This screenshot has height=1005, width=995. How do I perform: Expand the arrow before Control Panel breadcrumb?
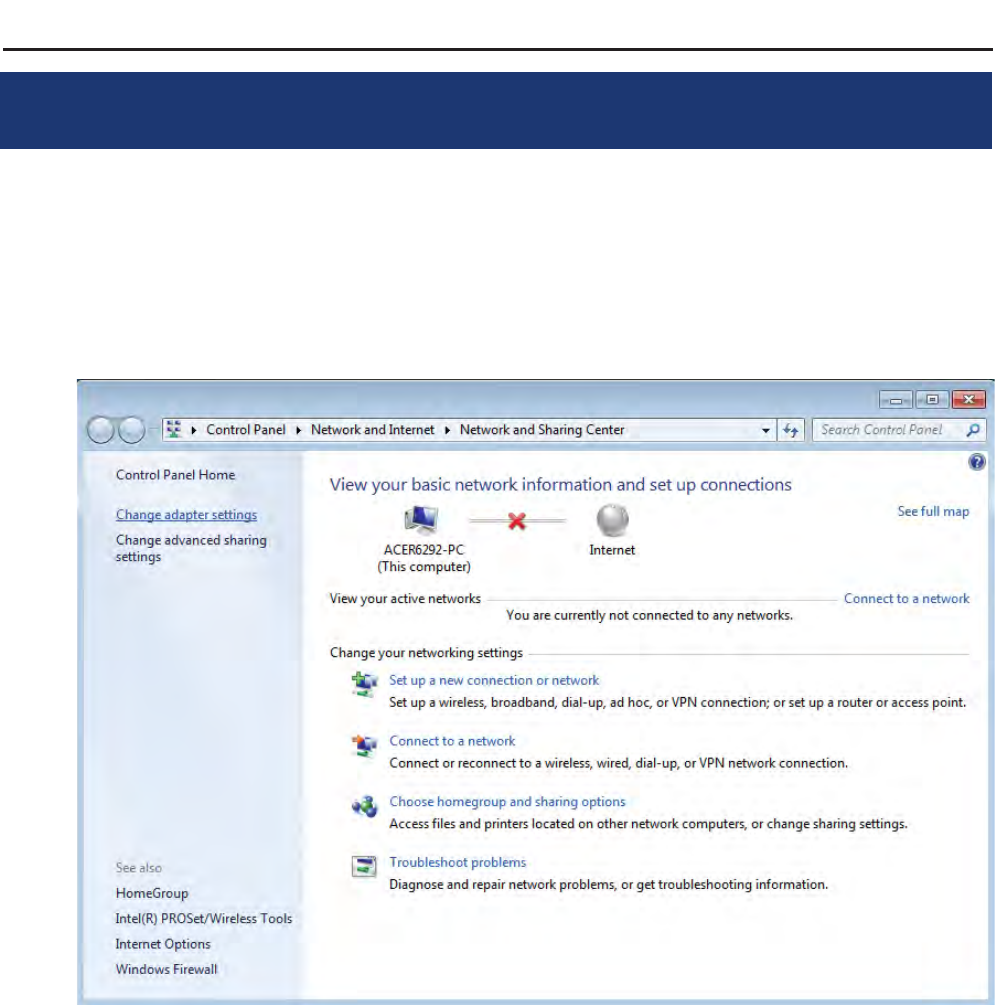click(x=194, y=430)
